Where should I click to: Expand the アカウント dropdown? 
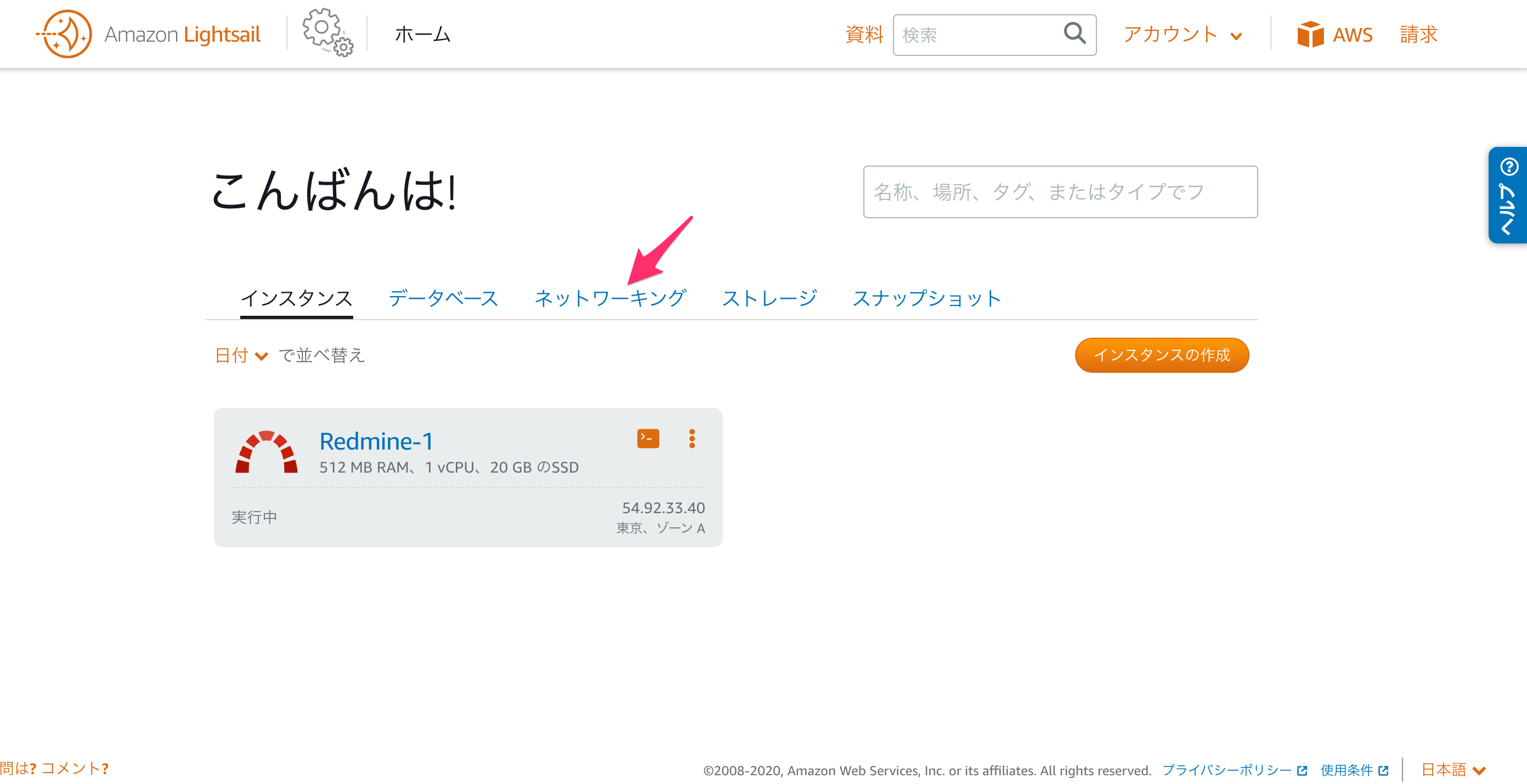(1183, 35)
